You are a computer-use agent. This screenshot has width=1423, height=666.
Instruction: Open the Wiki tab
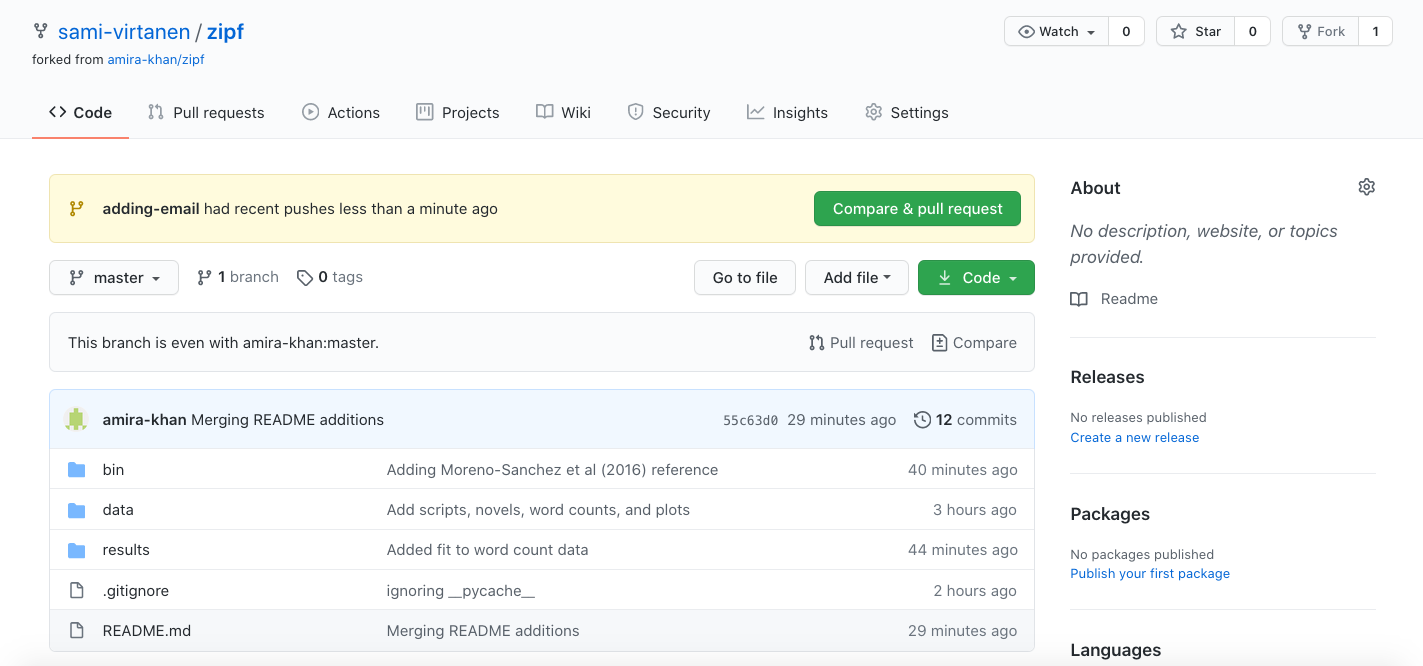(x=563, y=113)
